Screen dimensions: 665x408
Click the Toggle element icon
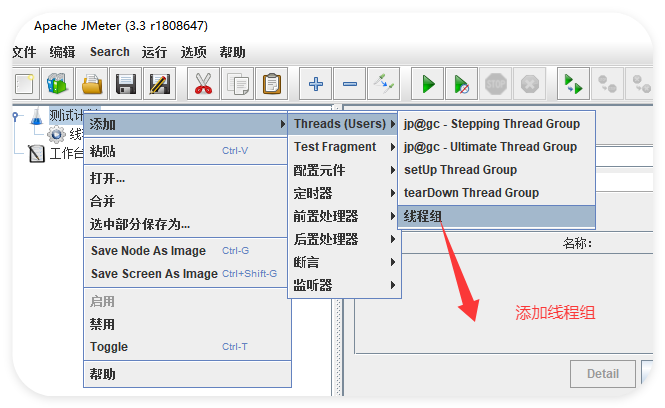pos(384,84)
